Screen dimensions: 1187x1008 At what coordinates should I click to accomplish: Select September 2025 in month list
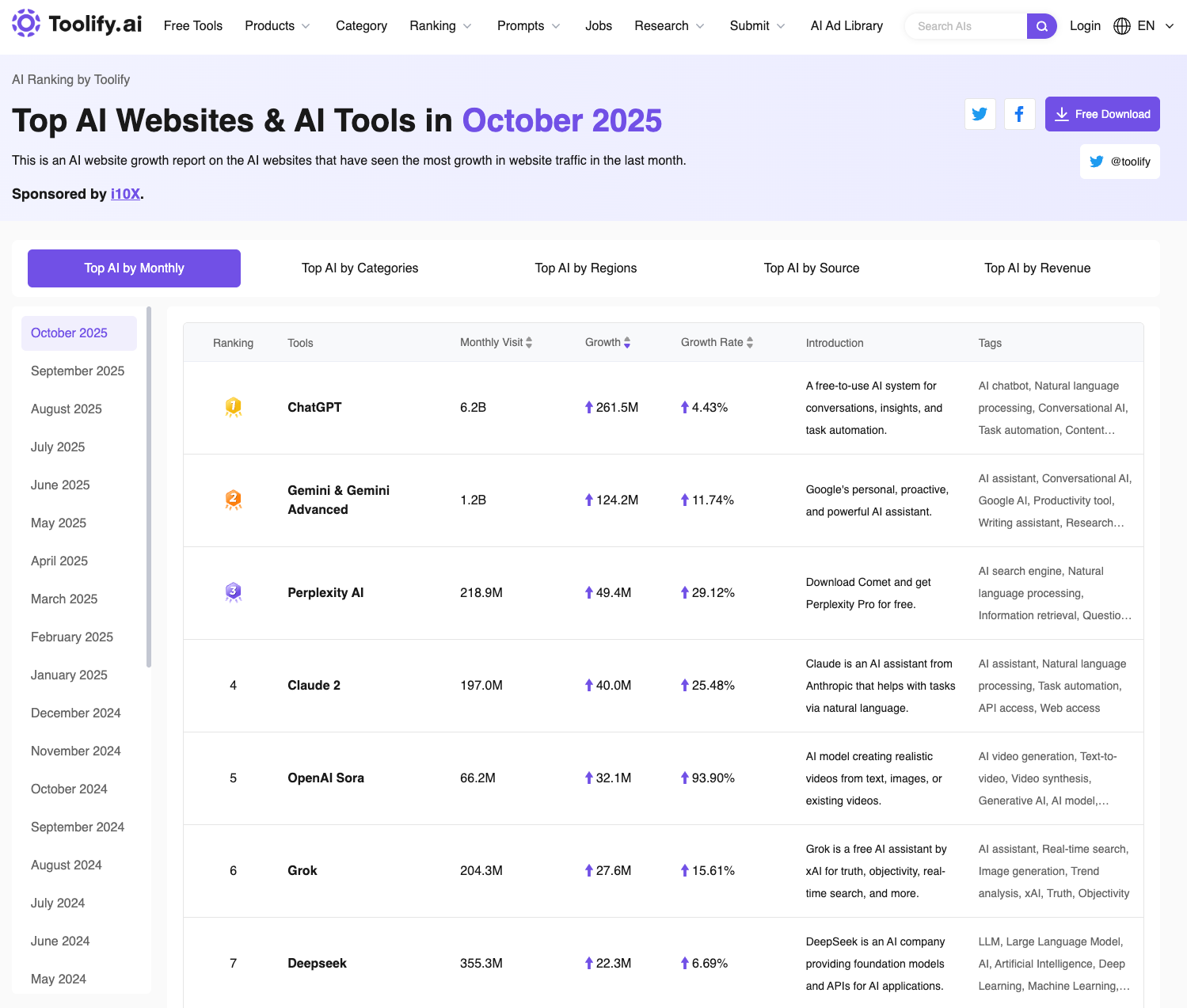click(78, 371)
